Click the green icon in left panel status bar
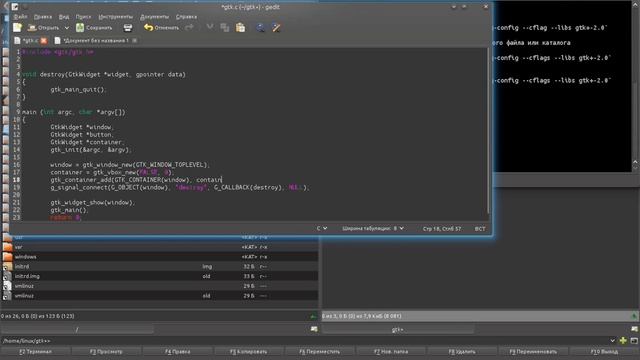The image size is (640, 360). point(313,316)
